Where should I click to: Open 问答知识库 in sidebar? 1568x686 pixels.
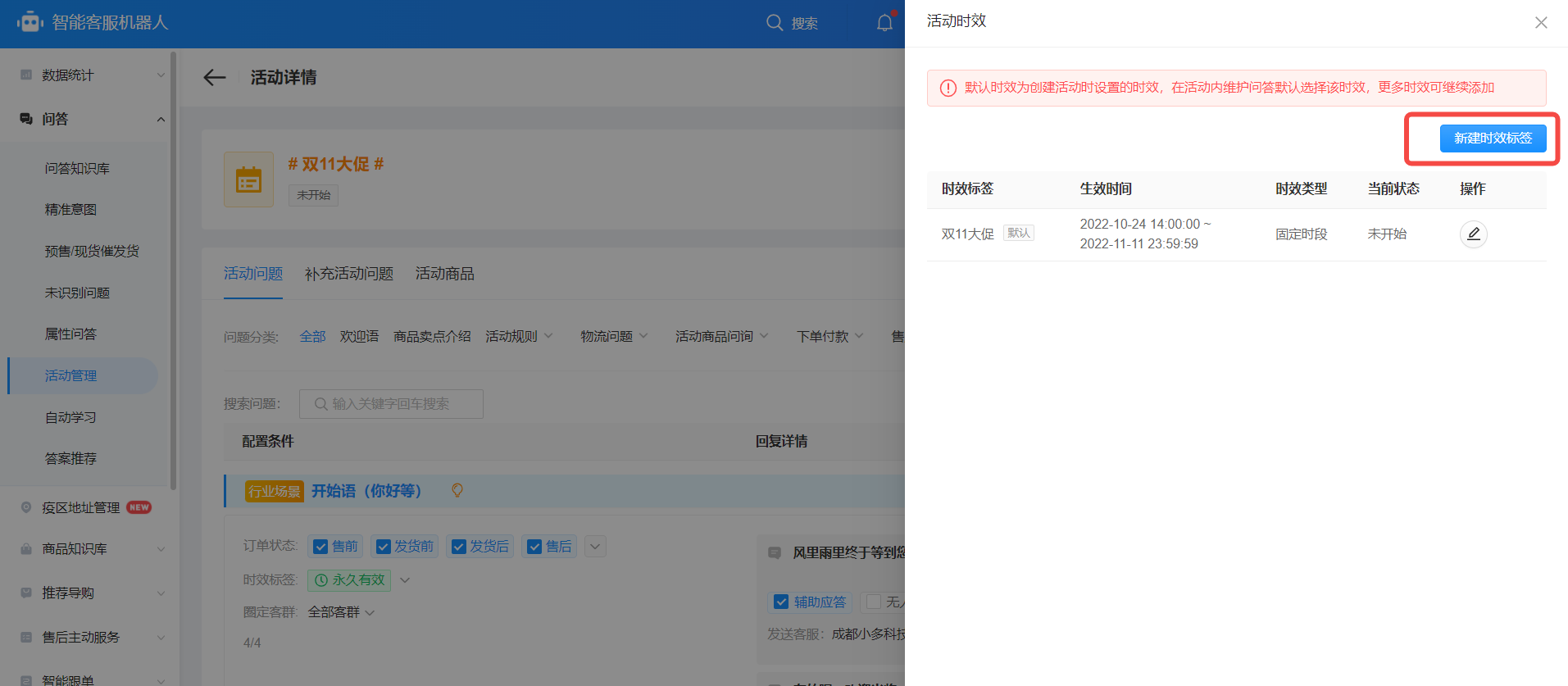click(x=77, y=168)
